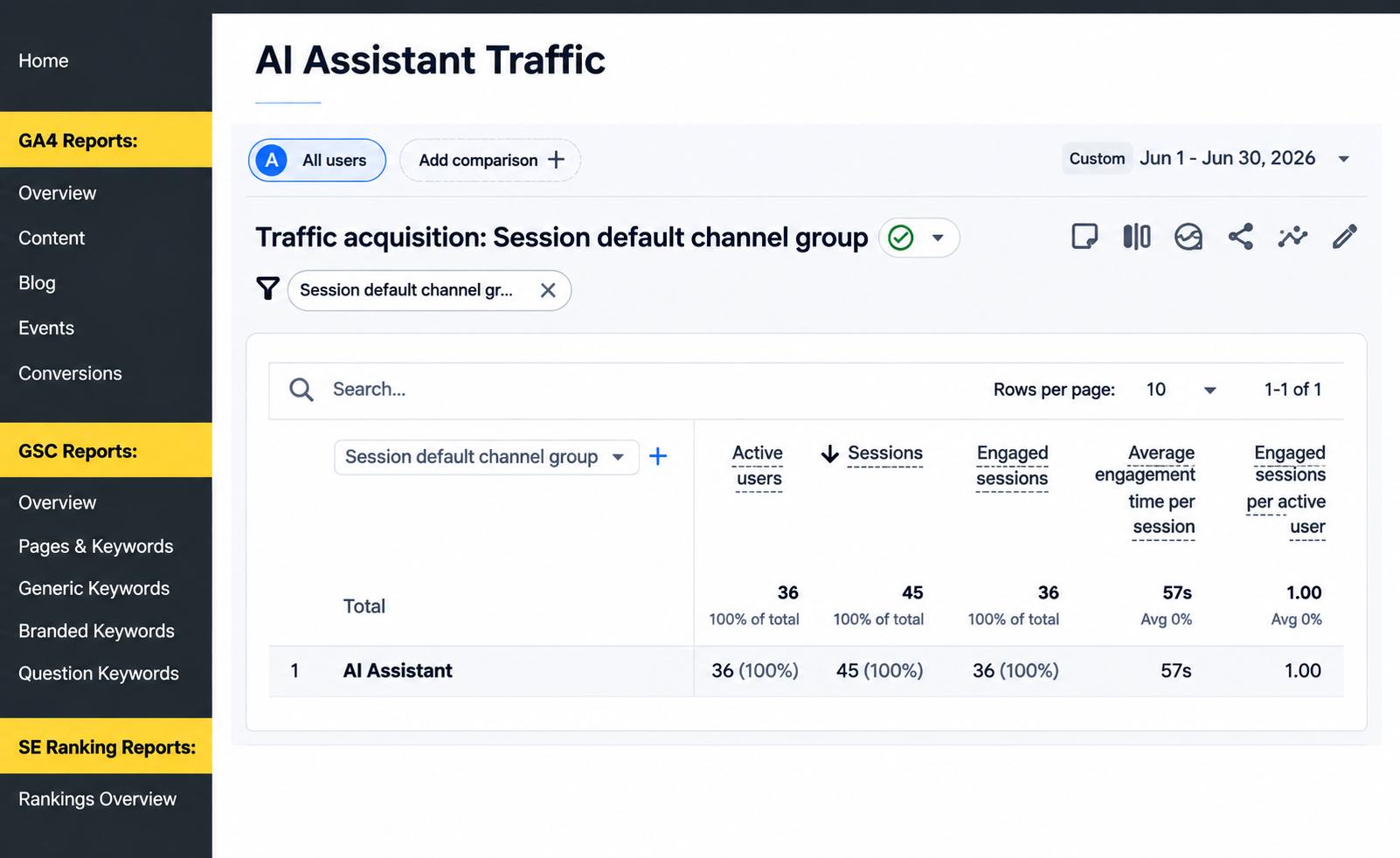Click the Total row label
This screenshot has height=858, width=1400.
[364, 606]
